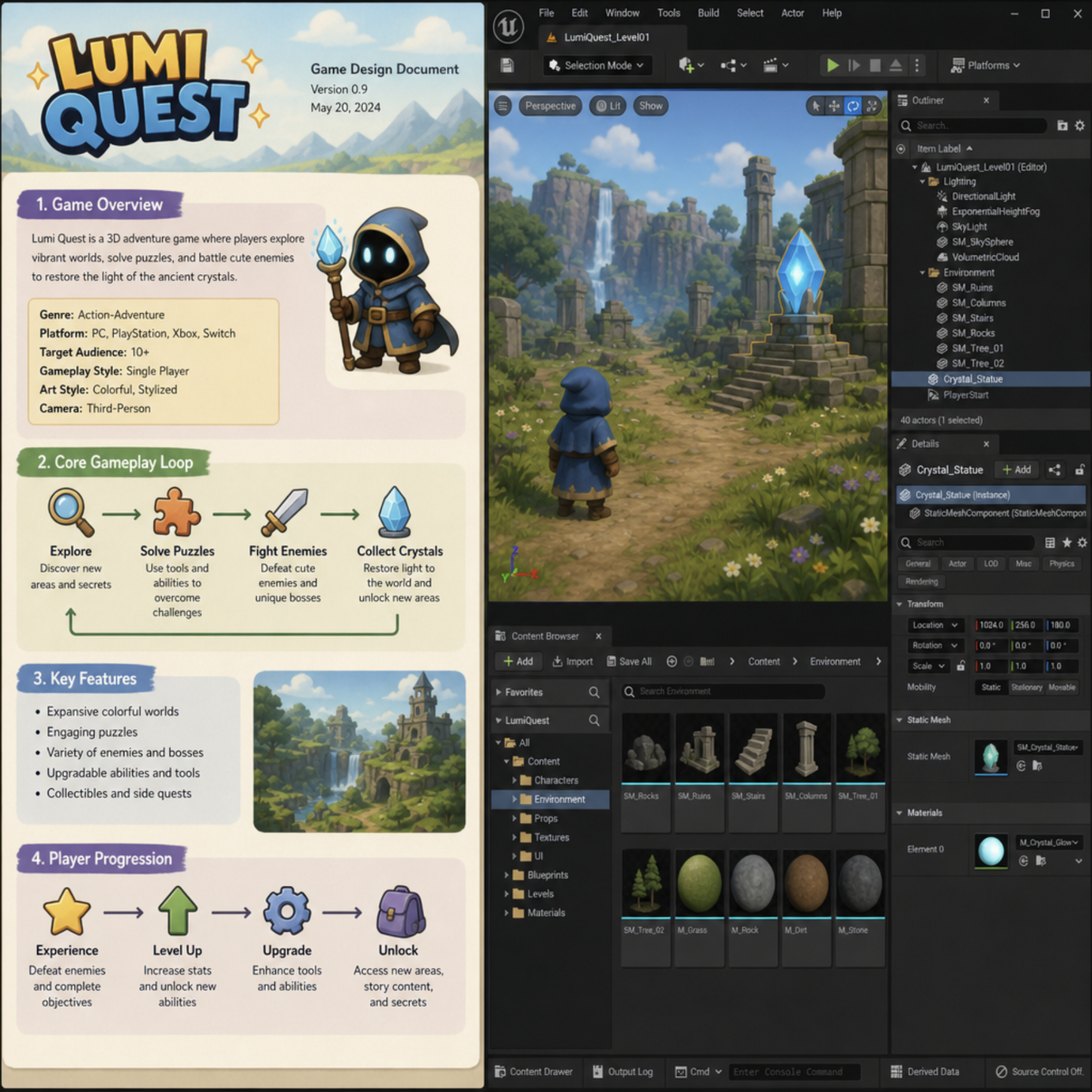Show only favorites with the star icon in Details
Image resolution: width=1092 pixels, height=1092 pixels.
(x=1067, y=543)
